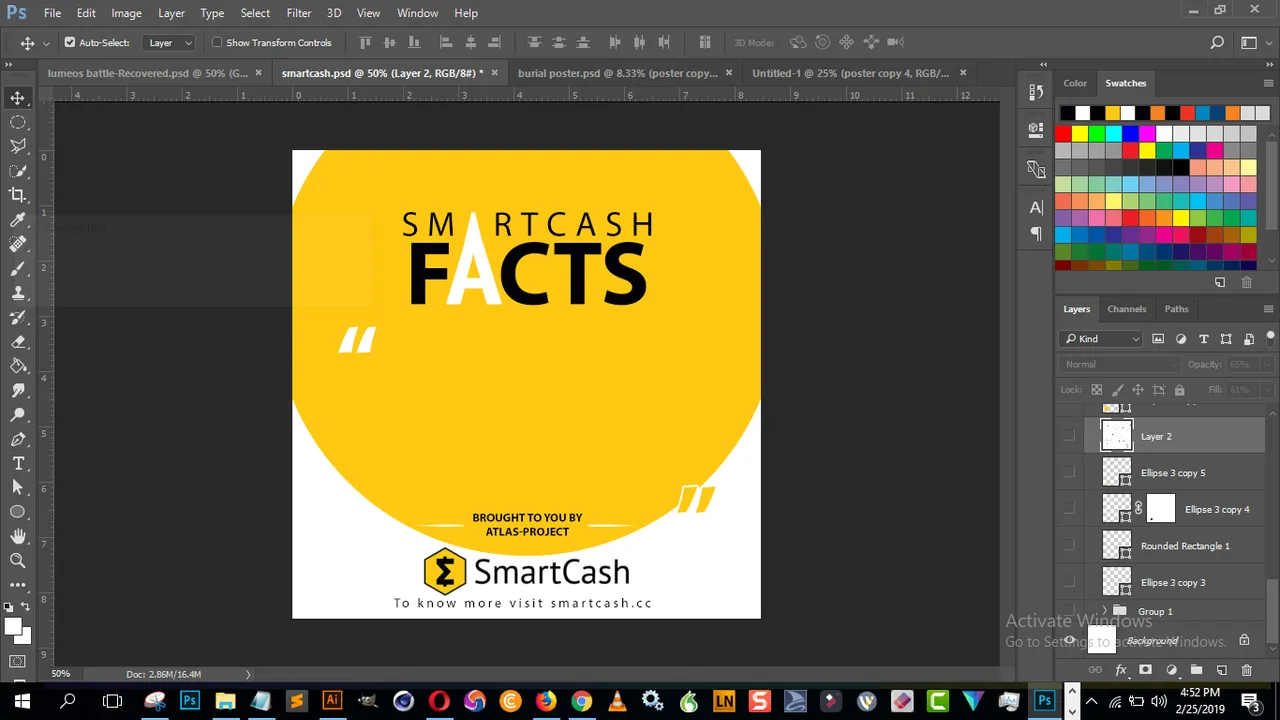This screenshot has width=1280, height=720.
Task: Delete layer trash icon in Layers panel
Action: tap(1246, 670)
